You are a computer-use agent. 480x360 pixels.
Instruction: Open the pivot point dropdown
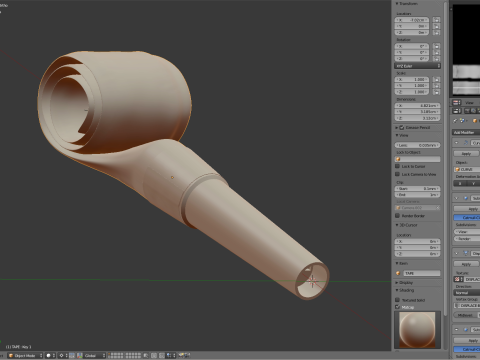coord(63,356)
